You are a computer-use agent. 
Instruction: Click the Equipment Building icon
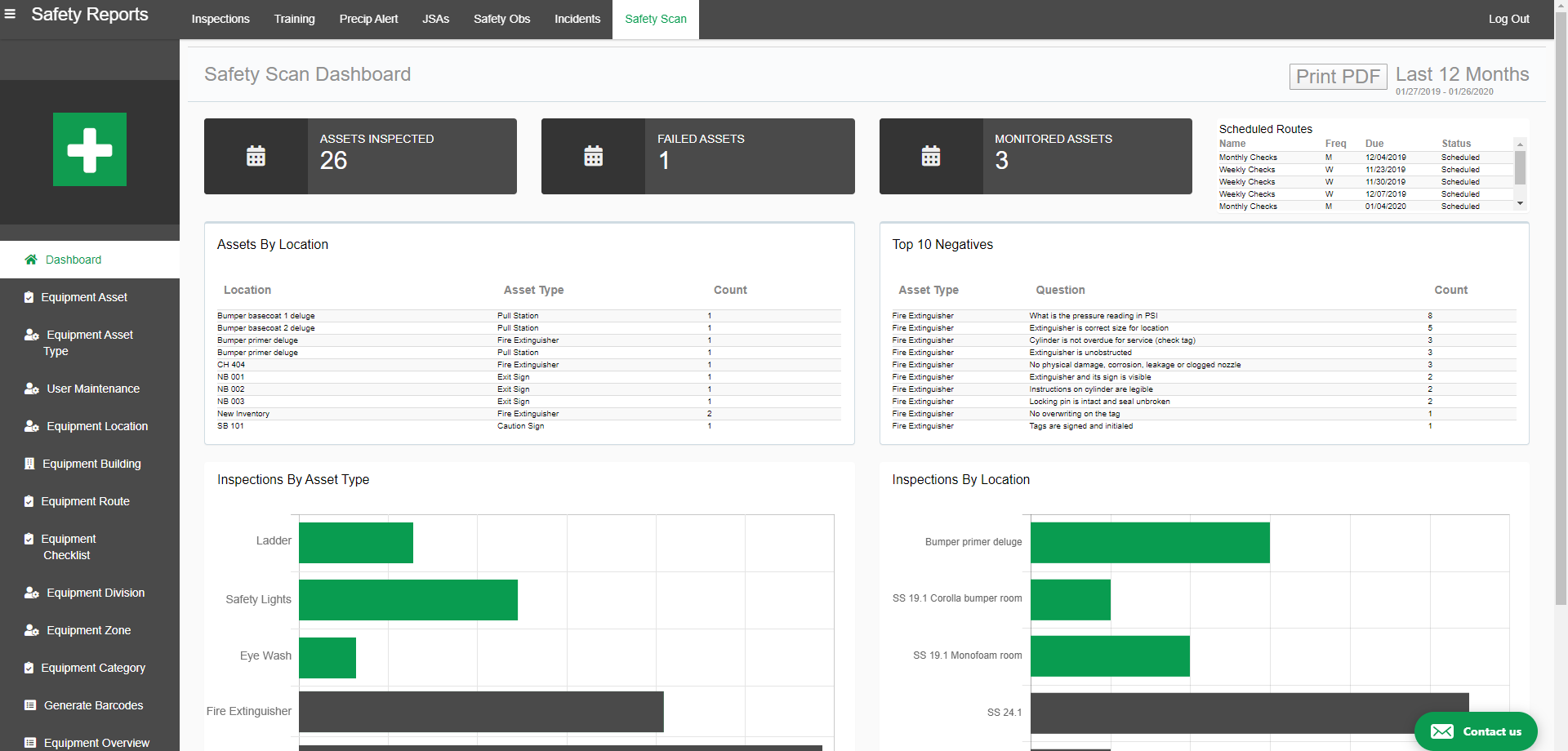click(29, 464)
